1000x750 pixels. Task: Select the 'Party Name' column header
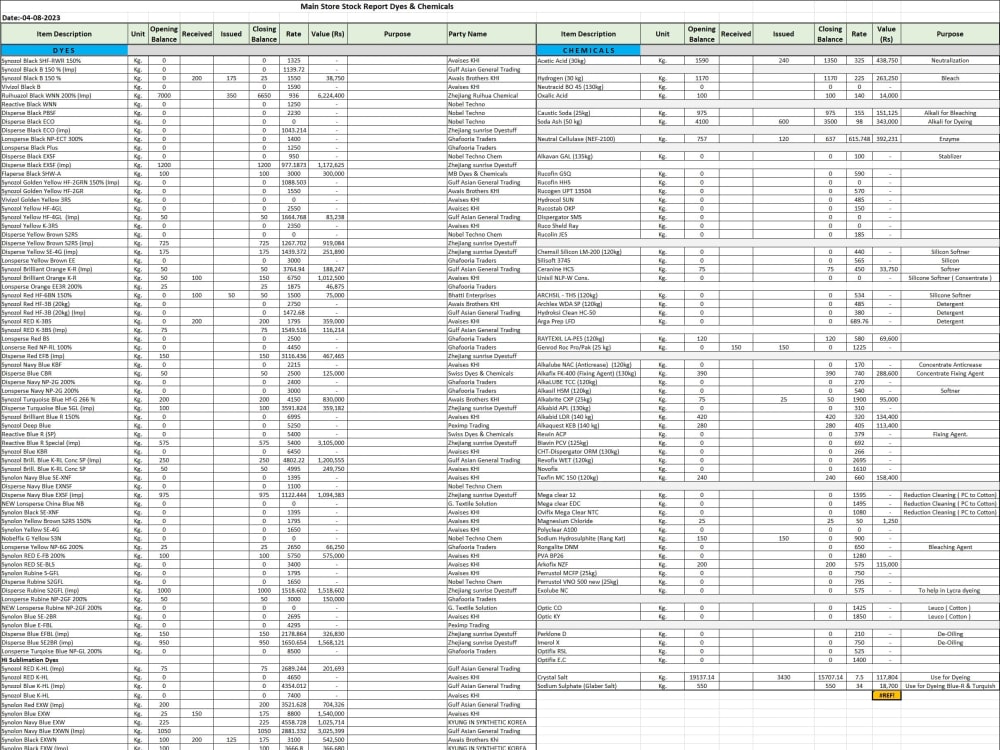click(491, 34)
